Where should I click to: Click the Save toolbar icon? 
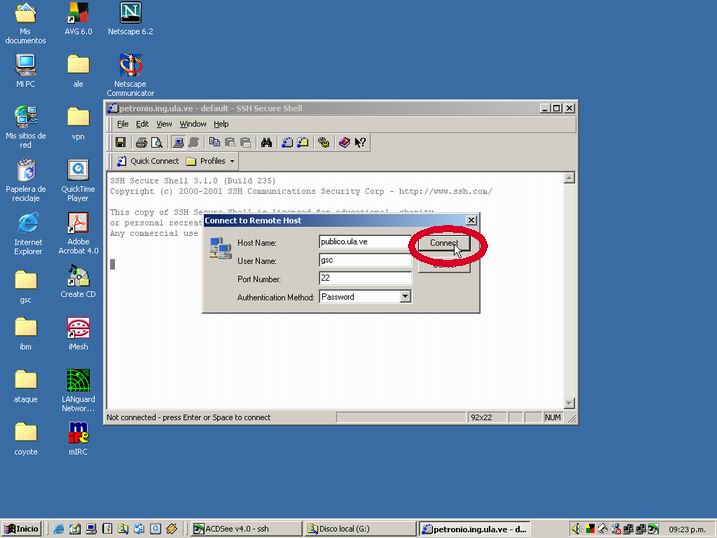point(120,143)
